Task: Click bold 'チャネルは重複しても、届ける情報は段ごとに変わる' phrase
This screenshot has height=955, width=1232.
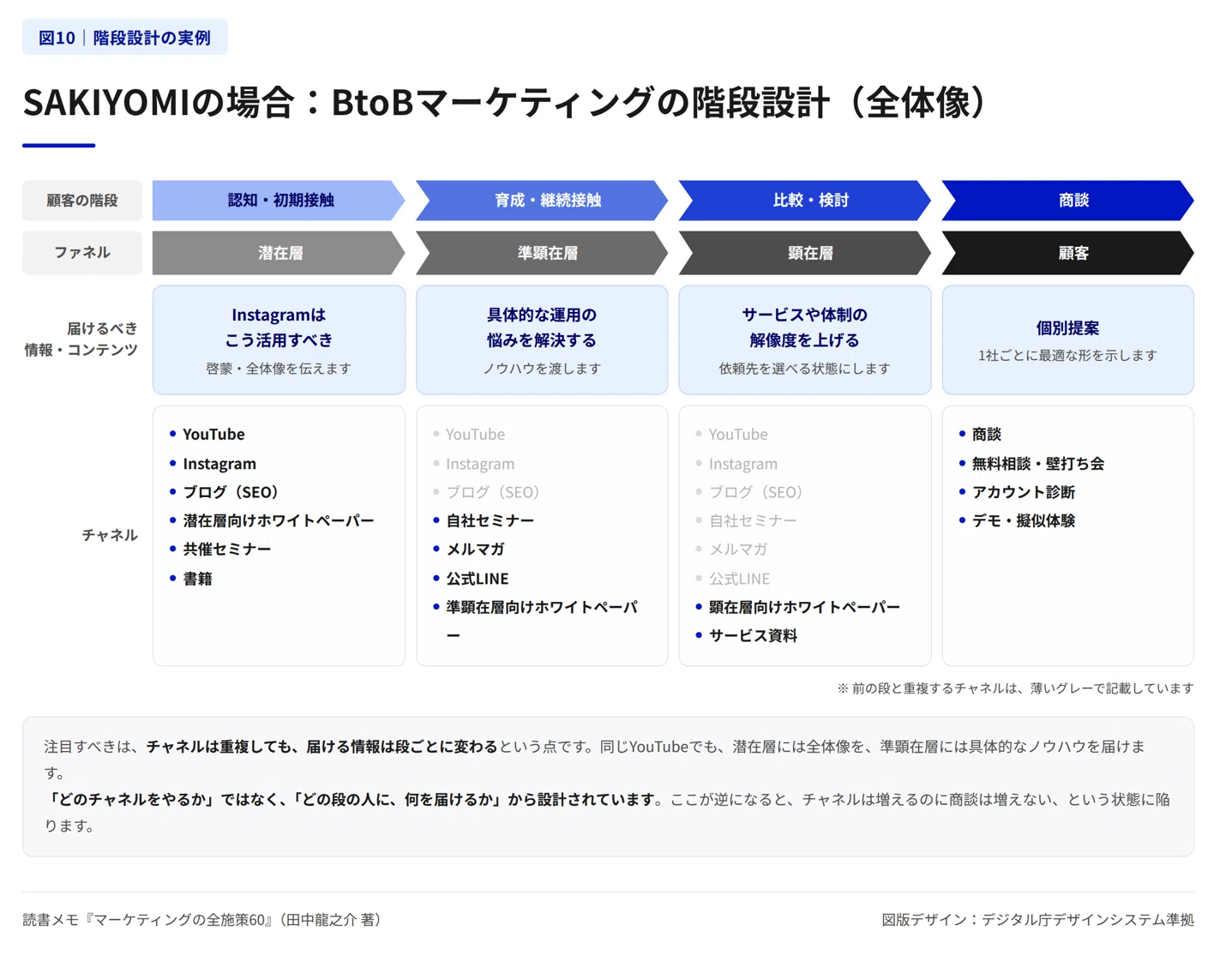Action: (x=322, y=747)
